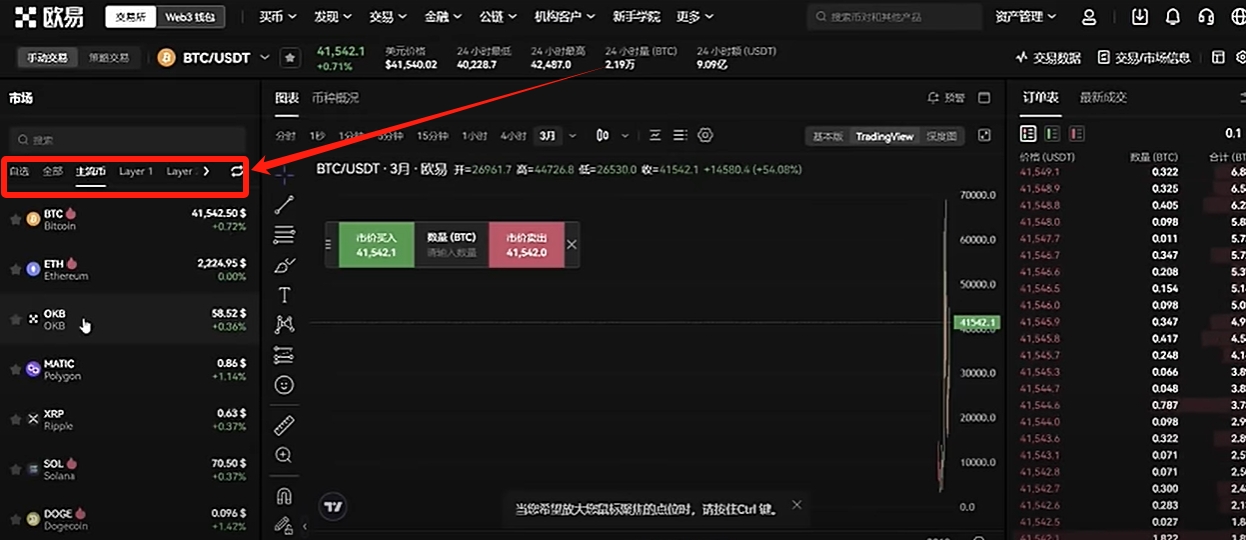Toggle the lock drawings mode

[284, 524]
